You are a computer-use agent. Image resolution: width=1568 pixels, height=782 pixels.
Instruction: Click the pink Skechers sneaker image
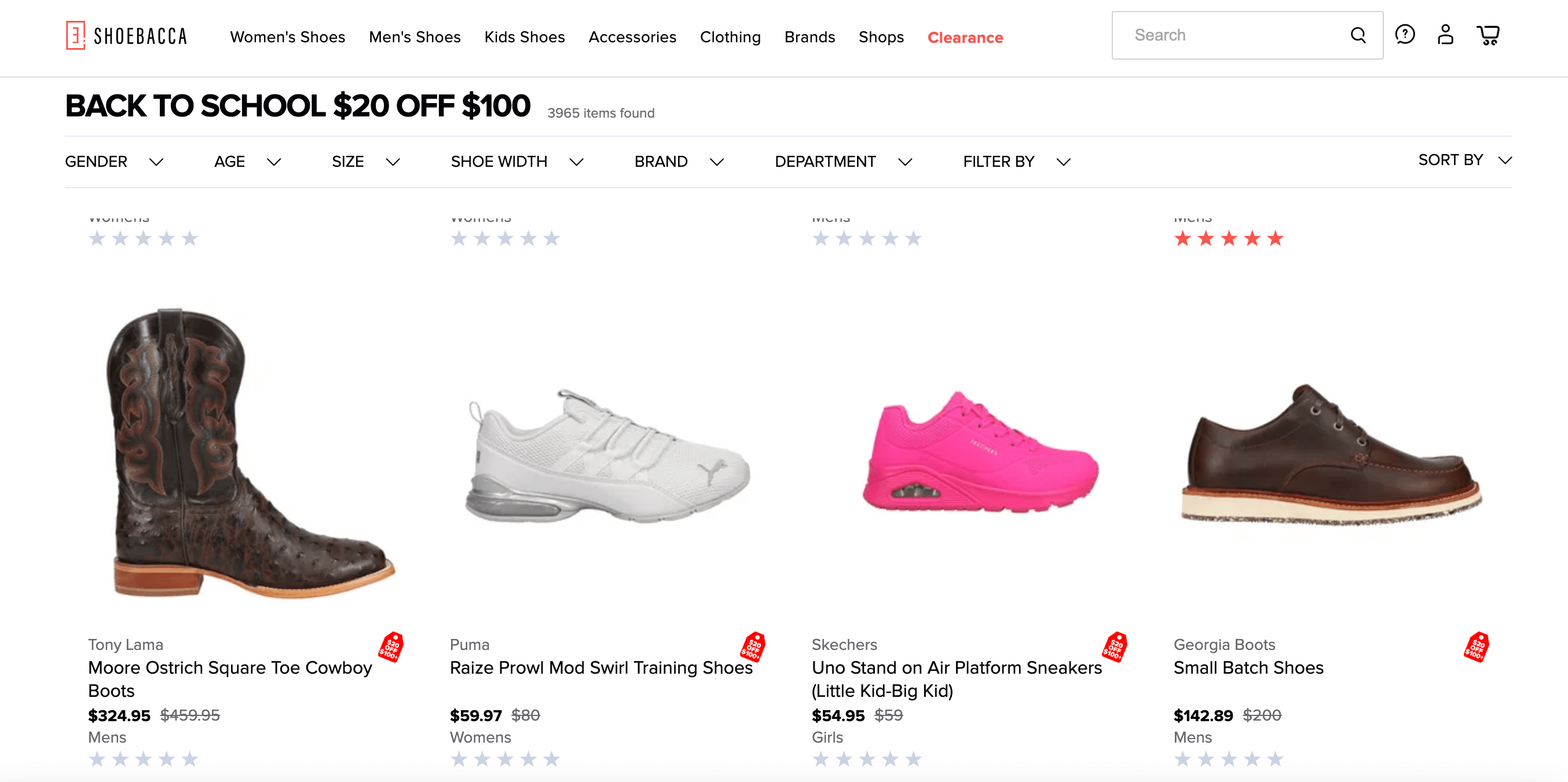(980, 454)
